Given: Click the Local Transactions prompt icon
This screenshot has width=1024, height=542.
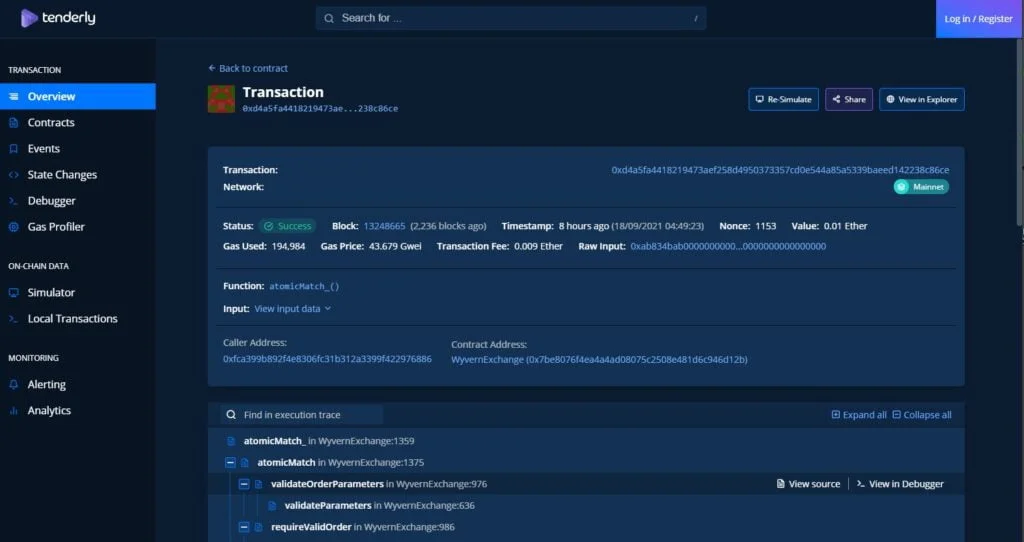Looking at the screenshot, I should coord(14,319).
